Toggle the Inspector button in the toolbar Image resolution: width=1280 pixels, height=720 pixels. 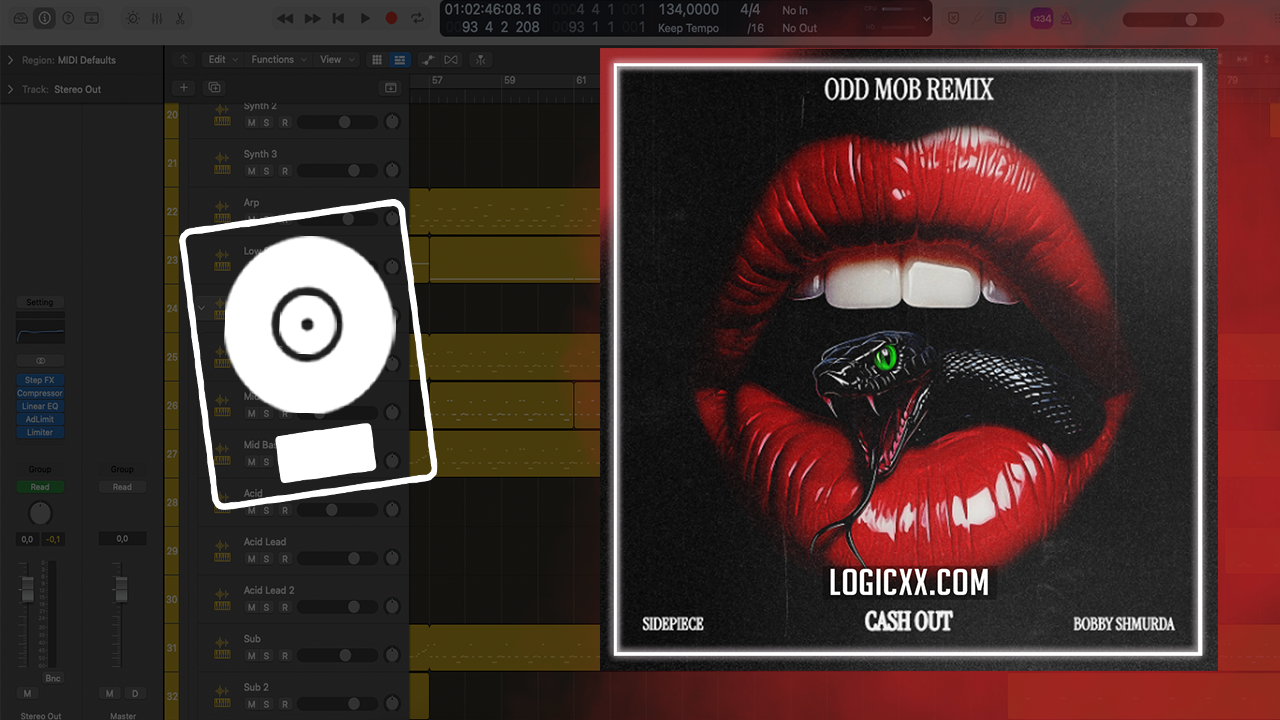(x=44, y=18)
